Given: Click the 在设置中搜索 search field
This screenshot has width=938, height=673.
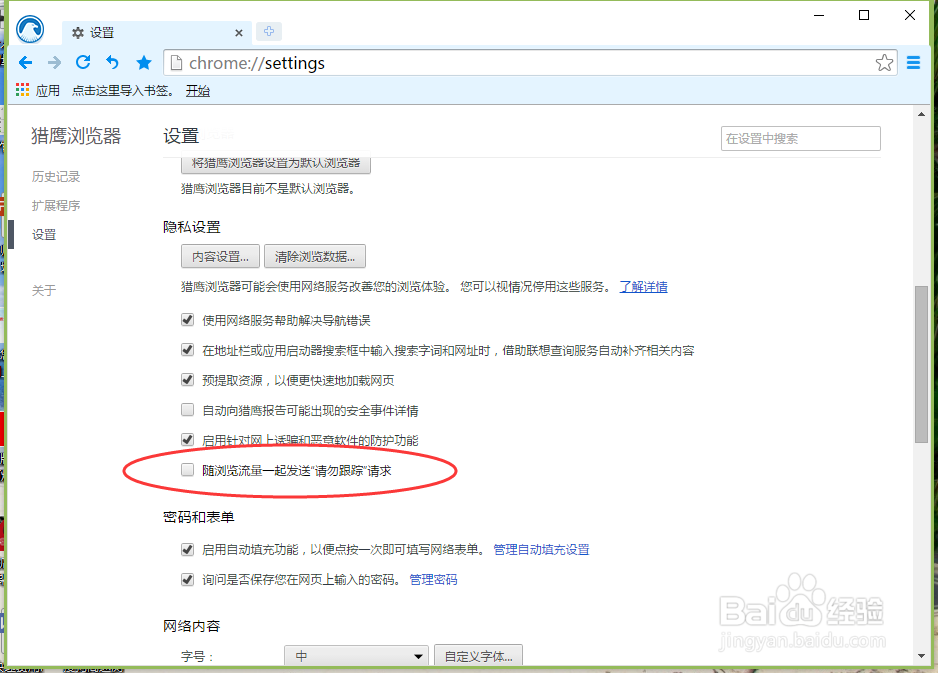Looking at the screenshot, I should 800,138.
